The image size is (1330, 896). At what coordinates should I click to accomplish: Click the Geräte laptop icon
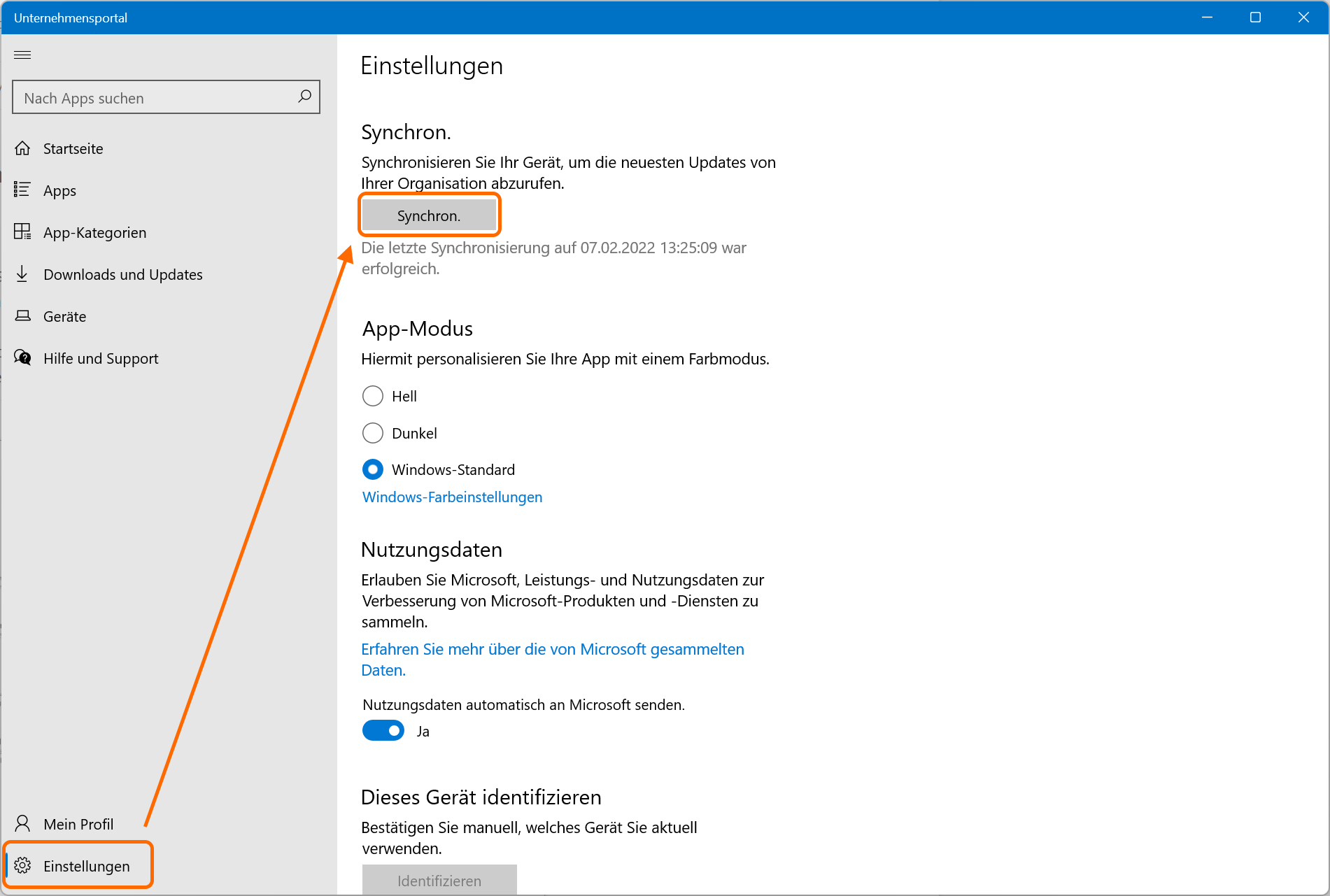pos(22,315)
